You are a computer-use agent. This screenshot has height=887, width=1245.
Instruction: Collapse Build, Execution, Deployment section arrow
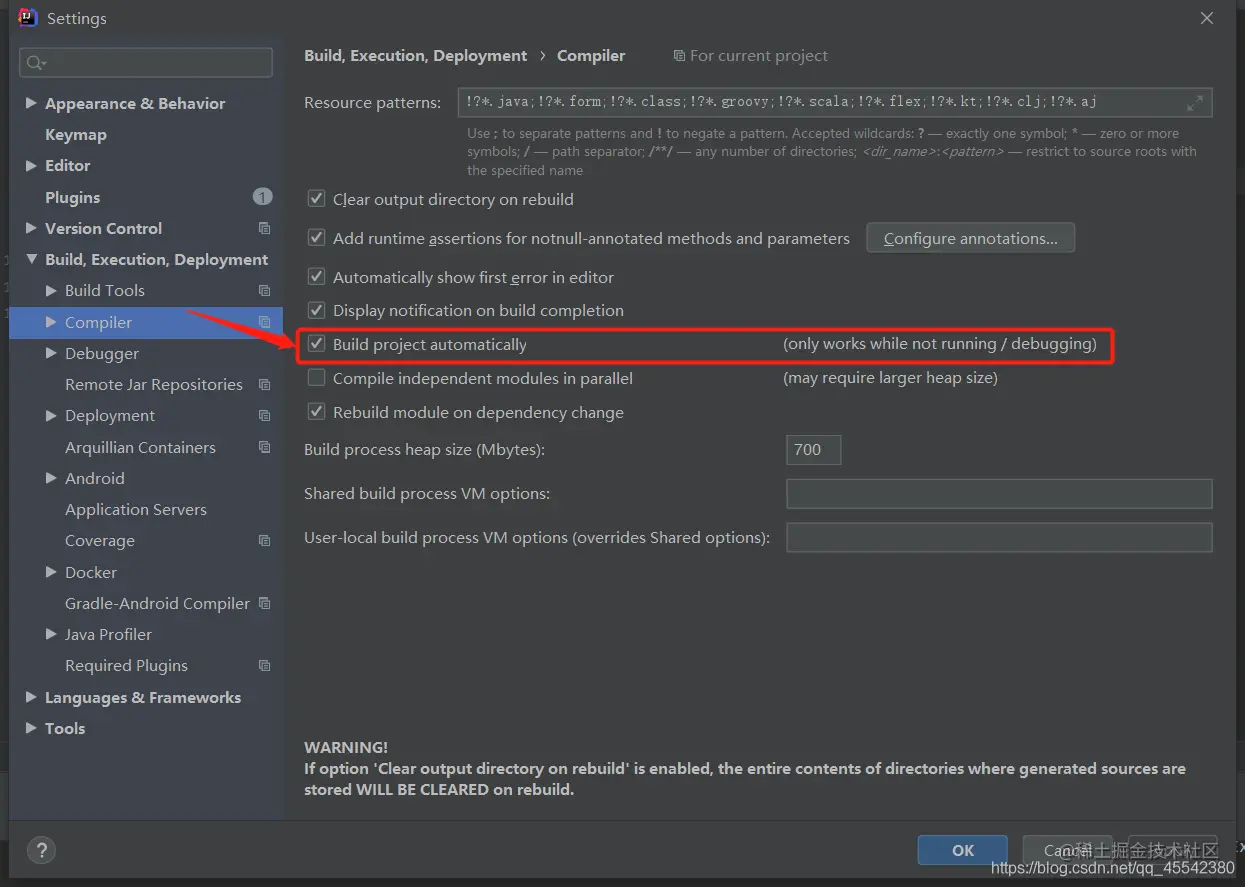pyautogui.click(x=31, y=260)
